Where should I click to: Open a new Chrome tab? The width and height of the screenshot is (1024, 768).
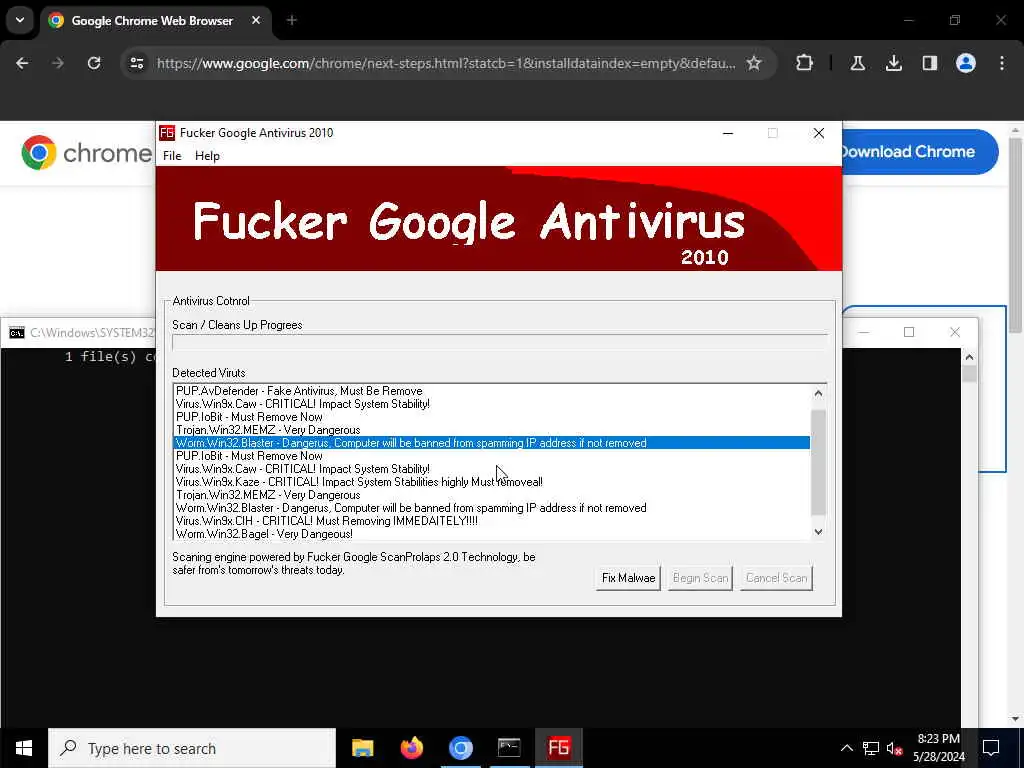point(292,20)
